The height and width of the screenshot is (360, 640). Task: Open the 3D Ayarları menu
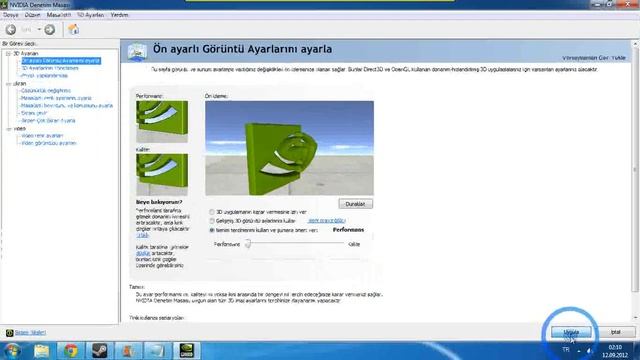click(91, 15)
